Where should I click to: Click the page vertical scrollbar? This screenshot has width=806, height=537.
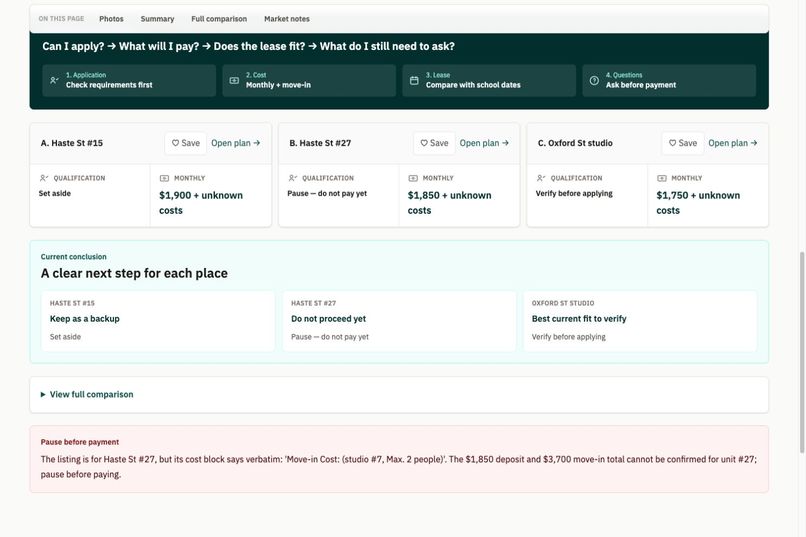[x=802, y=352]
